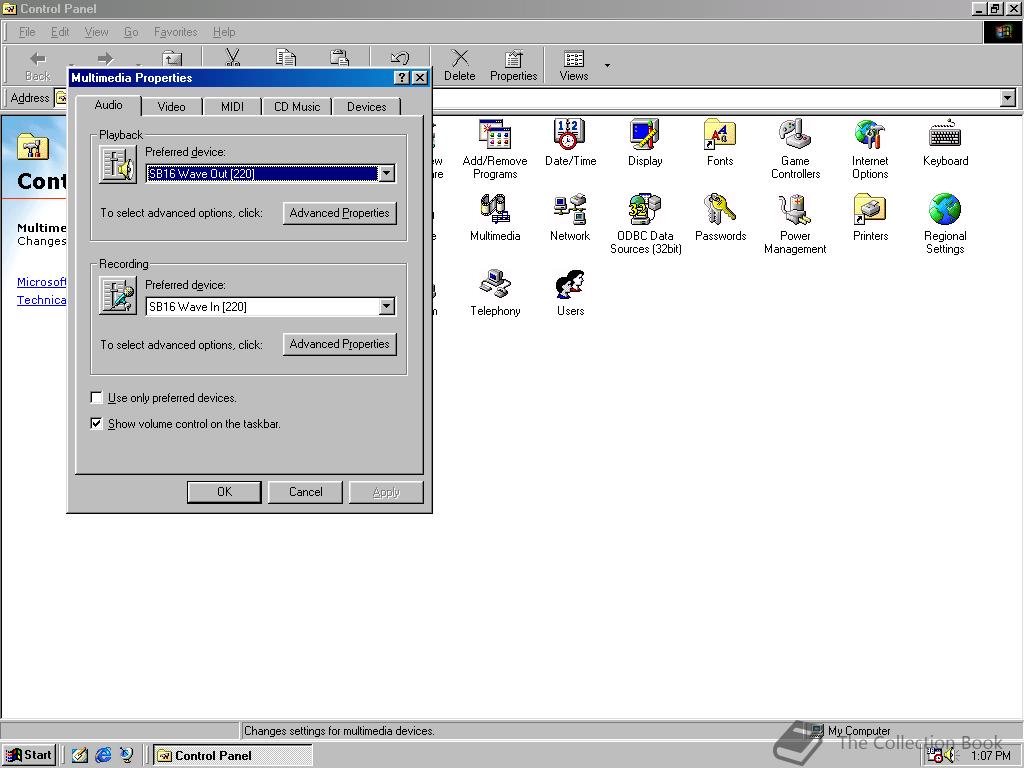Open the Go menu
Screen dimensions: 1024x768
click(x=131, y=32)
